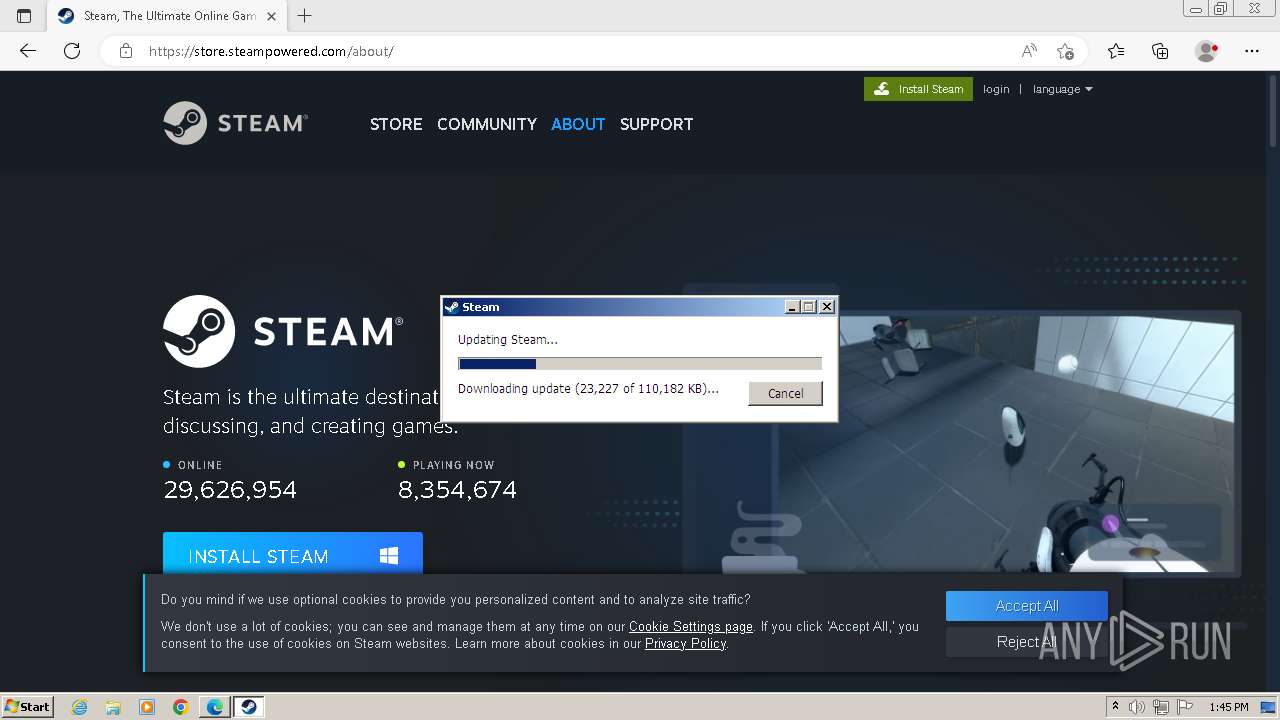Open the Windows Start menu

click(28, 706)
